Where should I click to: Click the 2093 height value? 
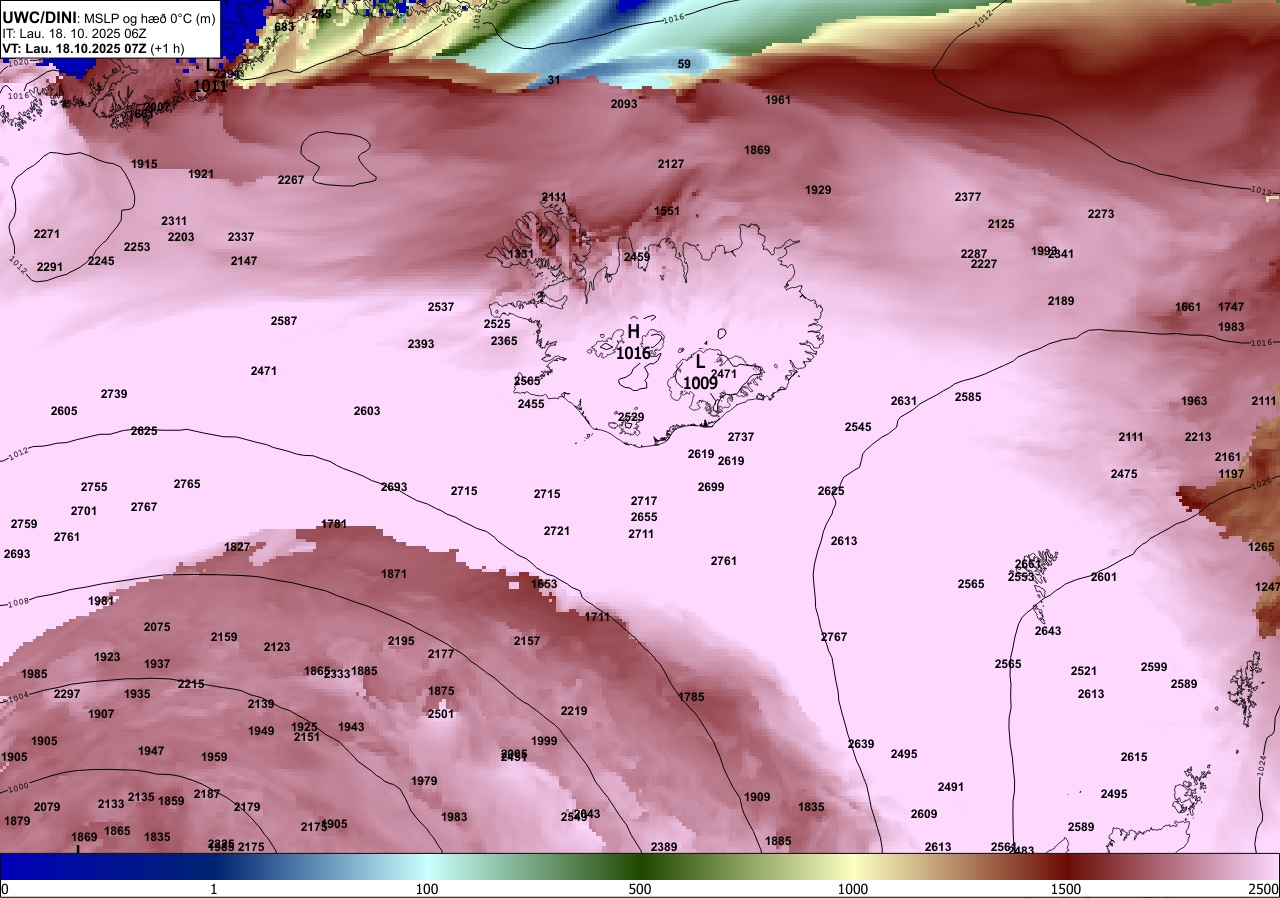[624, 104]
